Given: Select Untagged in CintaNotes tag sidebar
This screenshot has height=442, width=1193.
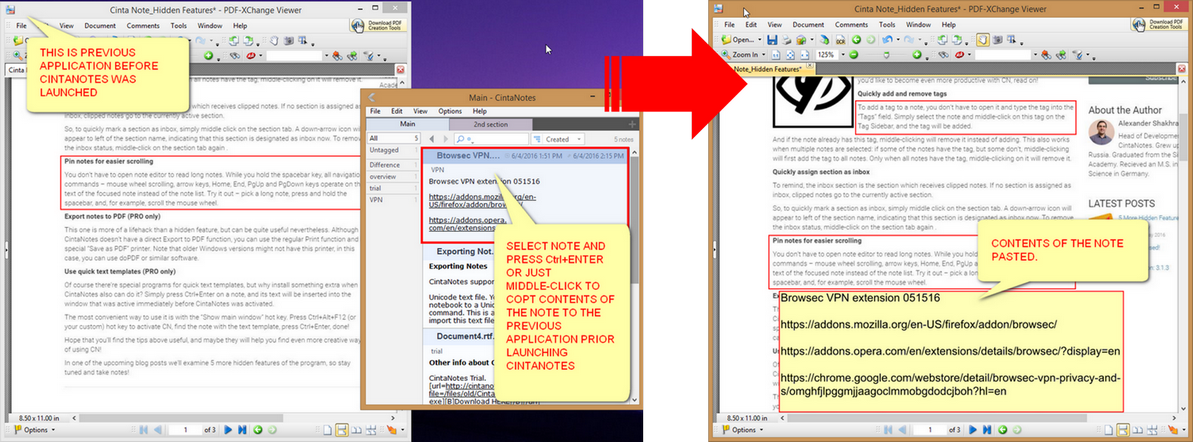Looking at the screenshot, I should (x=393, y=150).
